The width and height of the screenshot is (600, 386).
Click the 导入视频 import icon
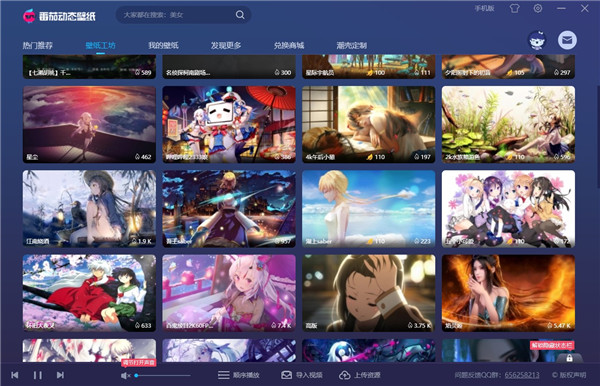(x=286, y=375)
